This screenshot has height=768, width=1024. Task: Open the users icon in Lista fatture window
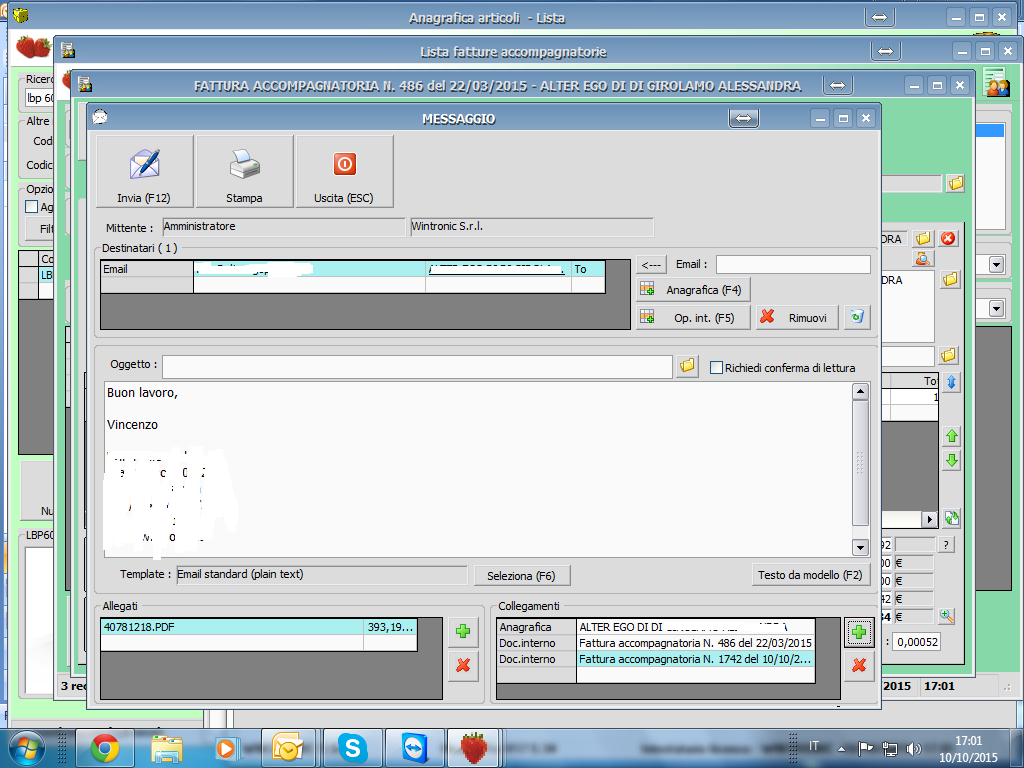pyautogui.click(x=997, y=82)
